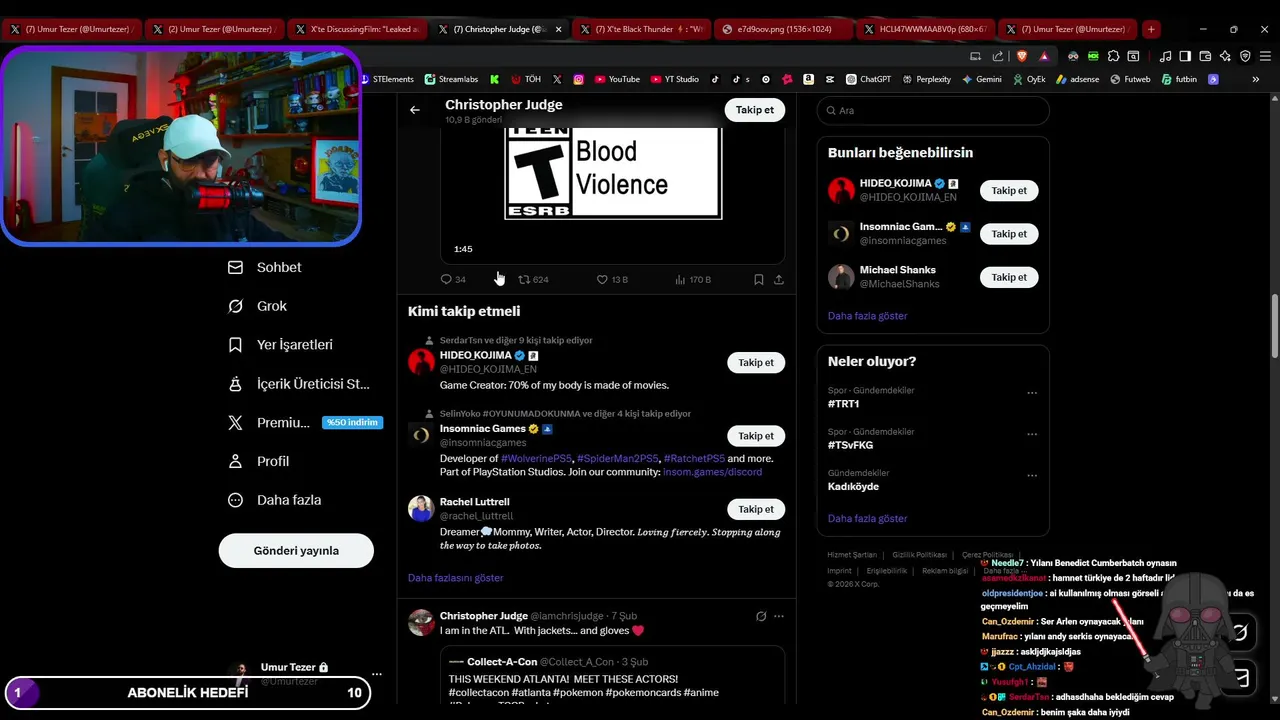Open Gemini bookmark

click(x=982, y=79)
